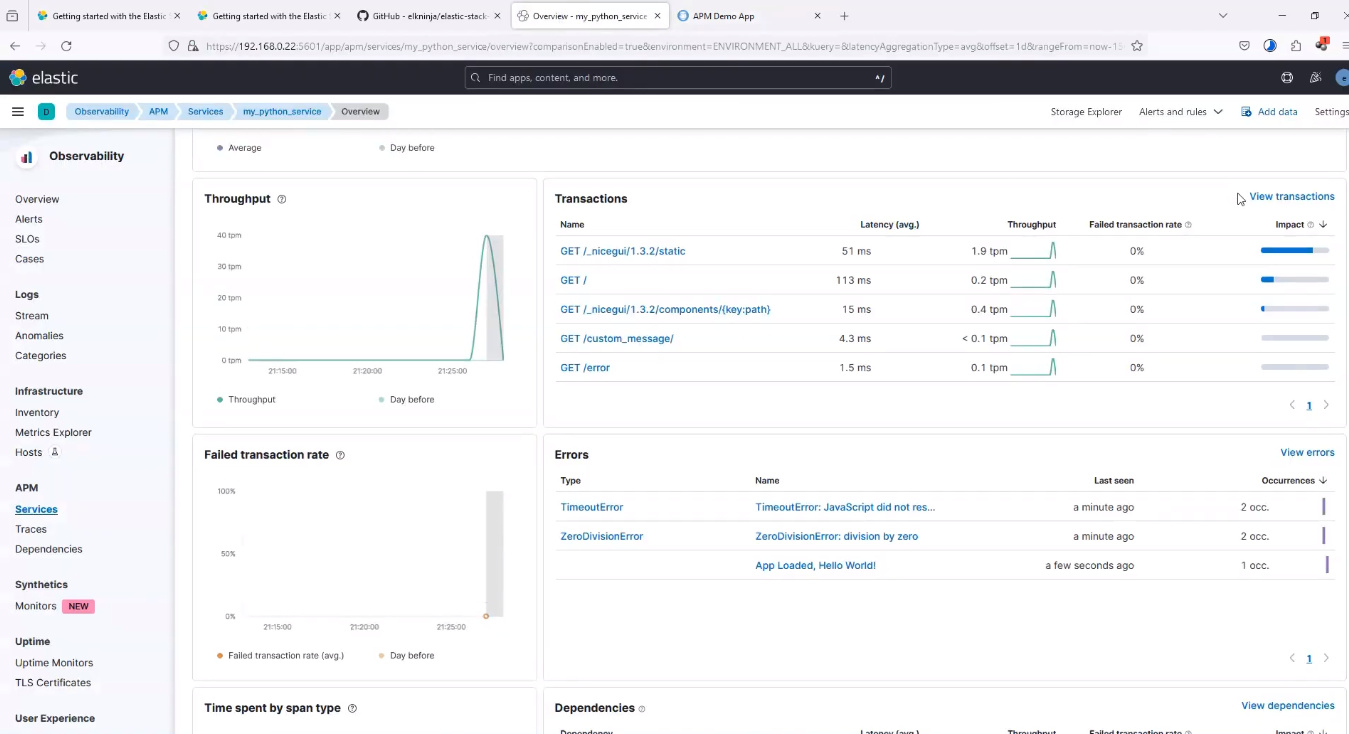This screenshot has width=1349, height=734.
Task: Click Observability breadcrumb
Action: 101,112
